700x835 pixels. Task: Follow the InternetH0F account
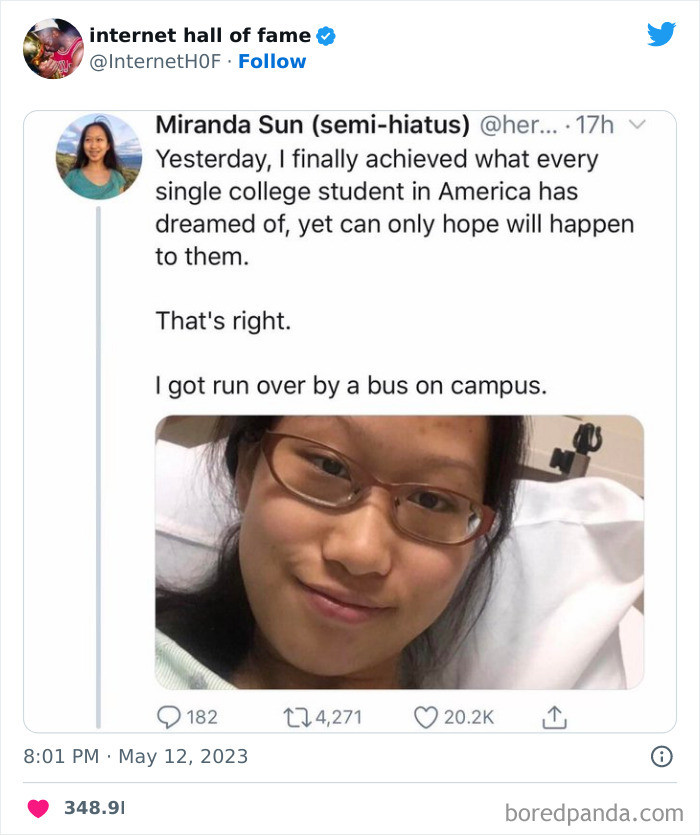click(x=272, y=61)
